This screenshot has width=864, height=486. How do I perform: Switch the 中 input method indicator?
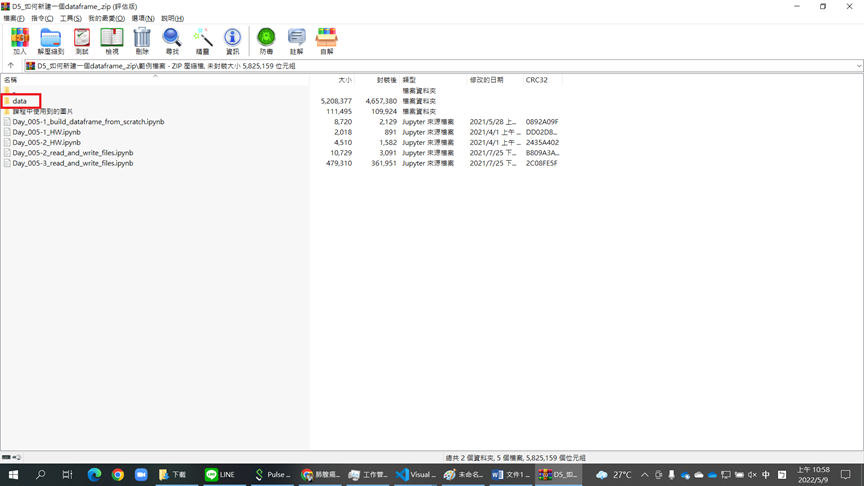[x=766, y=474]
